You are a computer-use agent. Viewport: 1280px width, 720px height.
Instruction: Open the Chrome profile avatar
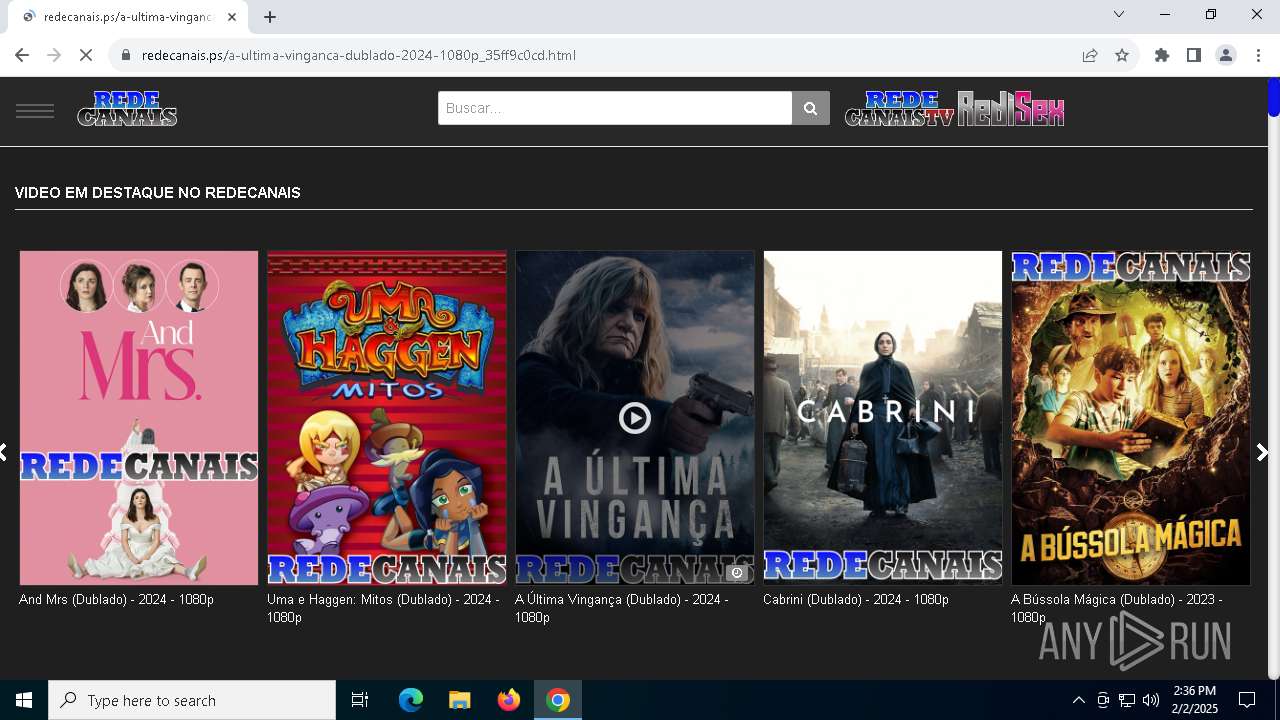click(x=1226, y=55)
